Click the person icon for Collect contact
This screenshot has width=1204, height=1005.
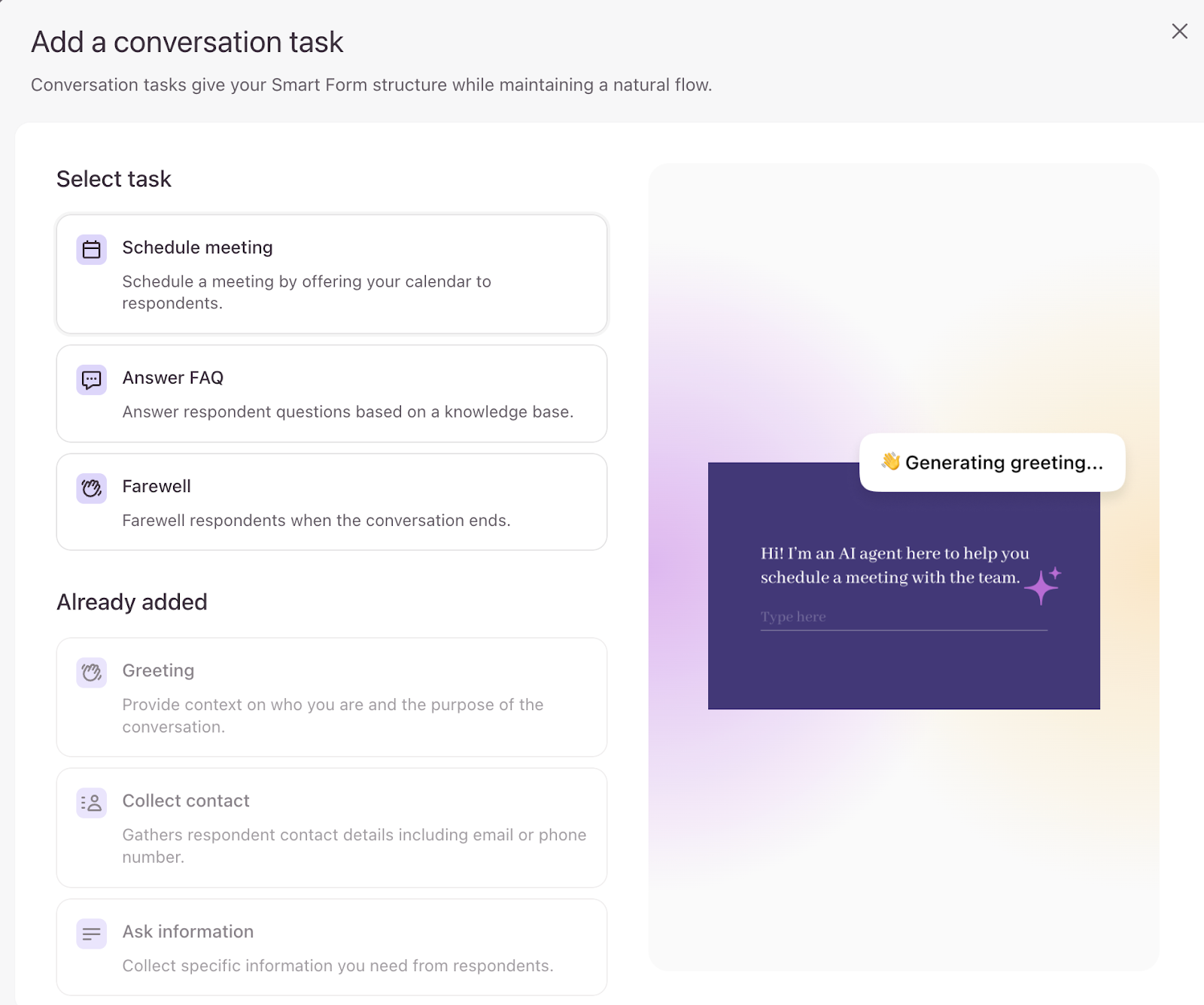point(91,803)
